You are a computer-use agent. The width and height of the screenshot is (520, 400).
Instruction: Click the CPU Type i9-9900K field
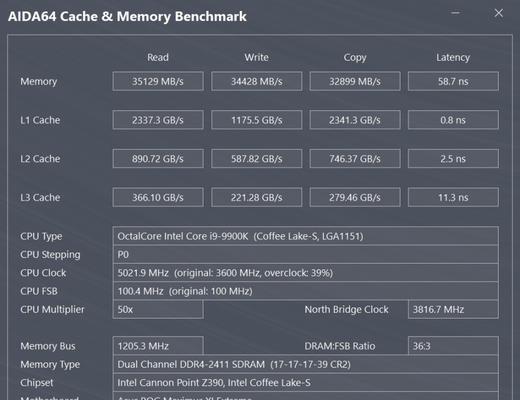306,236
